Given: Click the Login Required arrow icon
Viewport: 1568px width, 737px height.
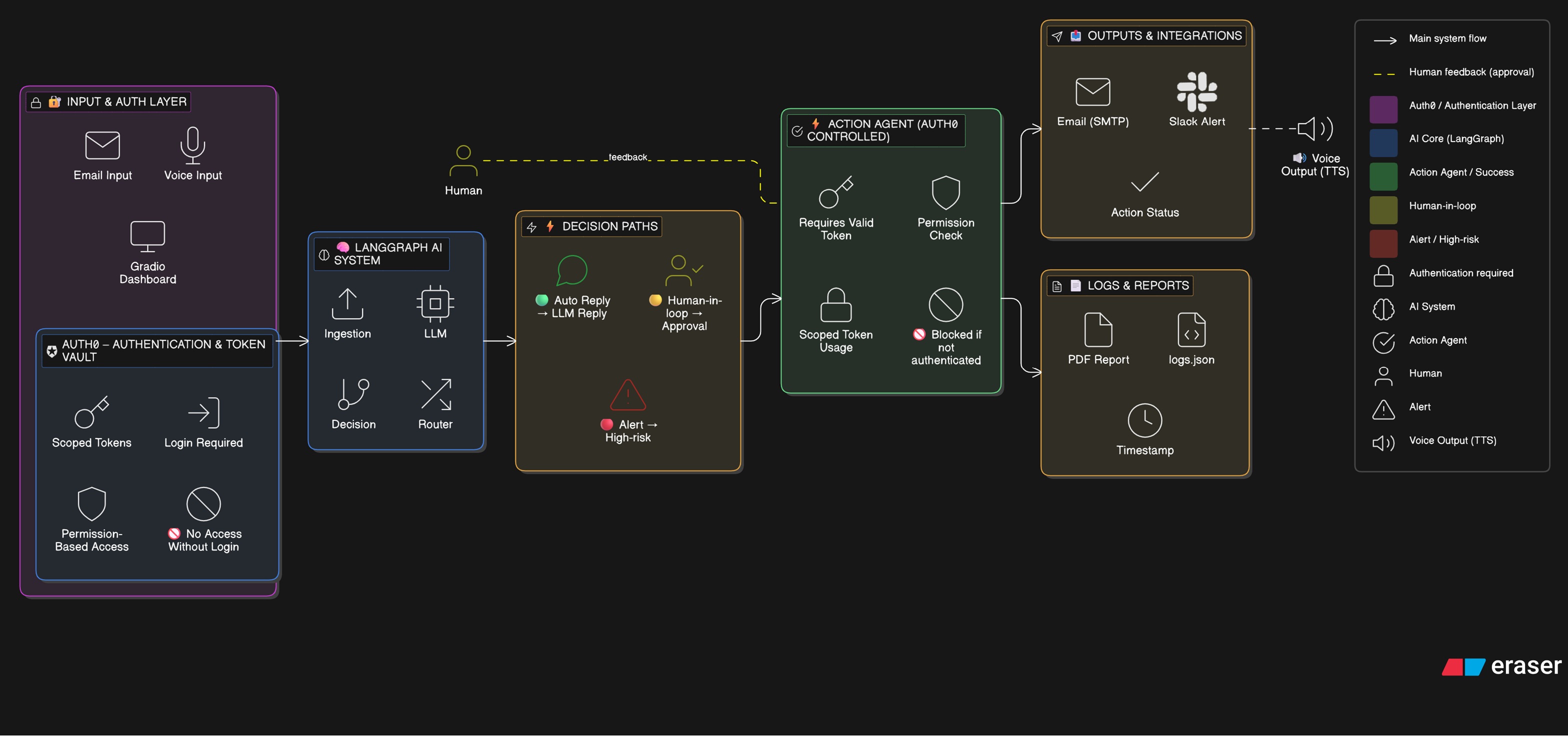Looking at the screenshot, I should [x=203, y=413].
